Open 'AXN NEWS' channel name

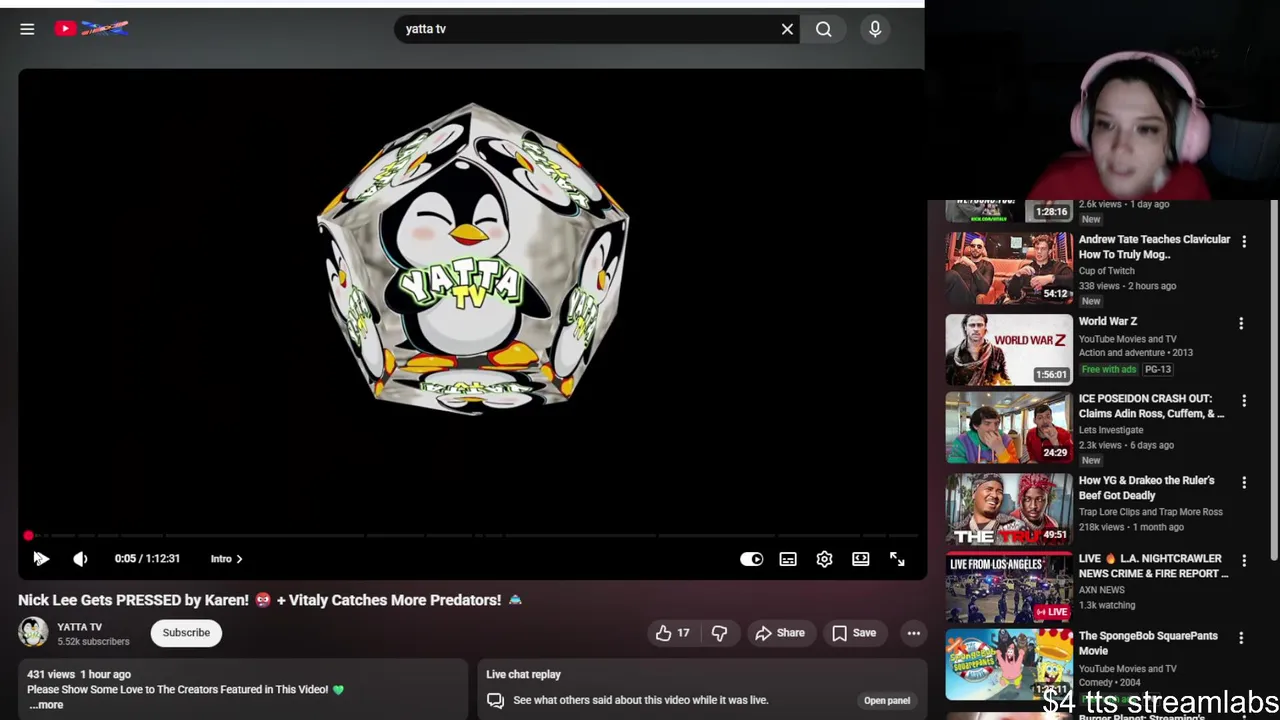1102,590
